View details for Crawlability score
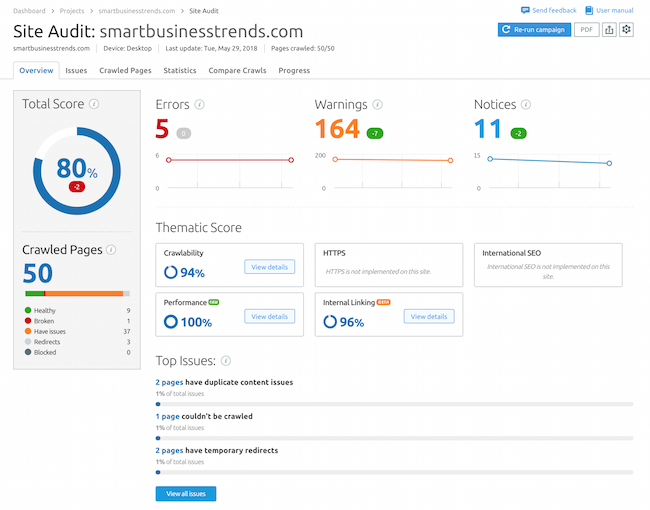650x510 pixels. [x=269, y=267]
